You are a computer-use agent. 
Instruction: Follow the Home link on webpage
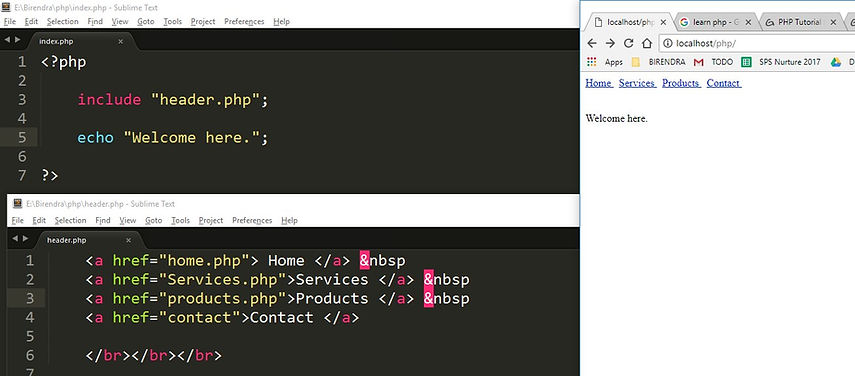pos(599,83)
